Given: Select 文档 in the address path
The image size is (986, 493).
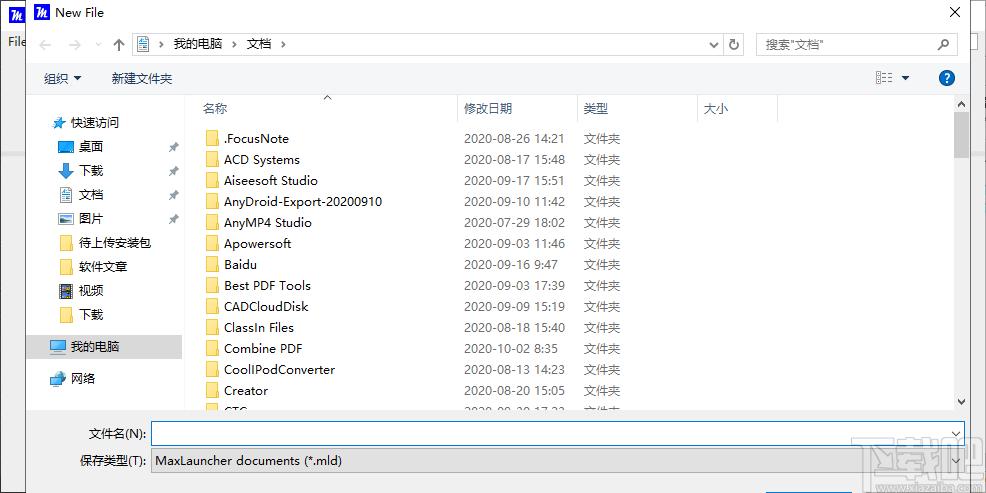Looking at the screenshot, I should tap(259, 44).
